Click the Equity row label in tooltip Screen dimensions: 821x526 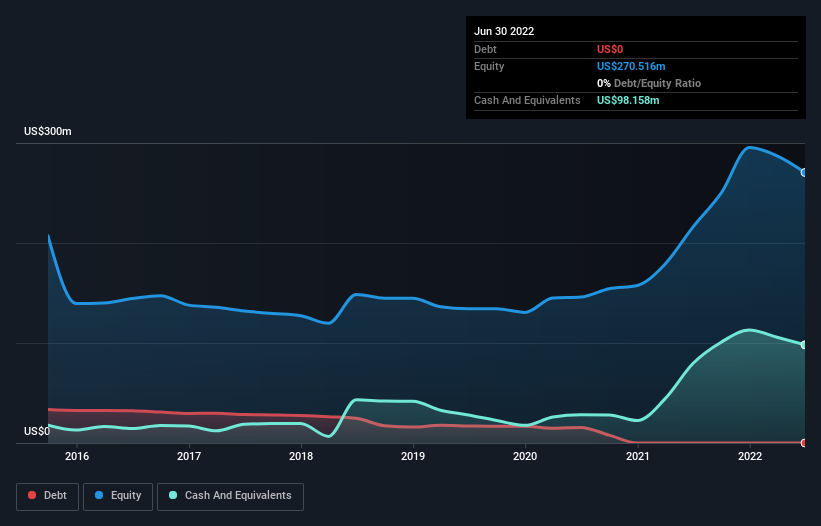(x=489, y=66)
